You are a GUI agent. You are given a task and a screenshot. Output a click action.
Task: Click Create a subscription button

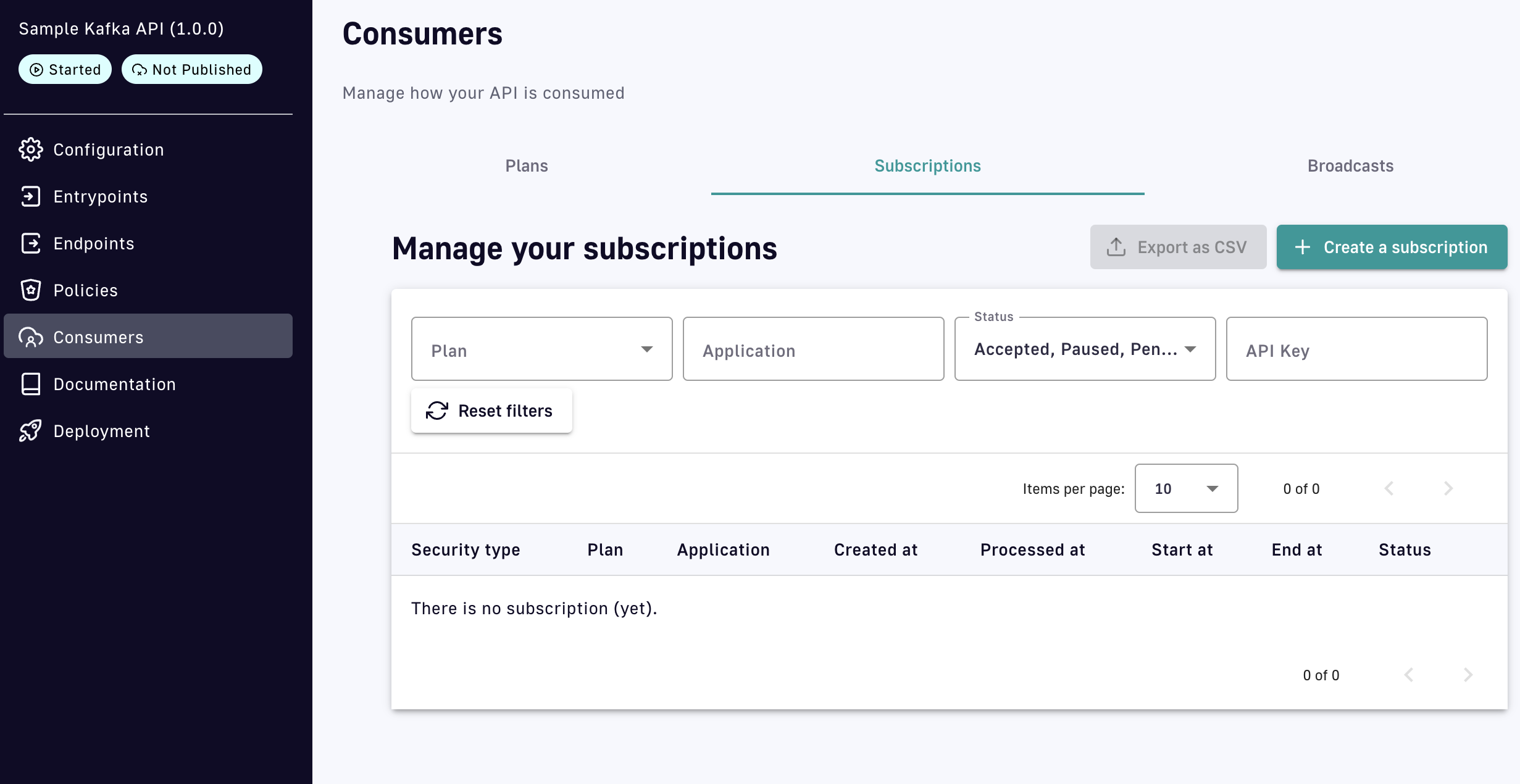(1392, 247)
